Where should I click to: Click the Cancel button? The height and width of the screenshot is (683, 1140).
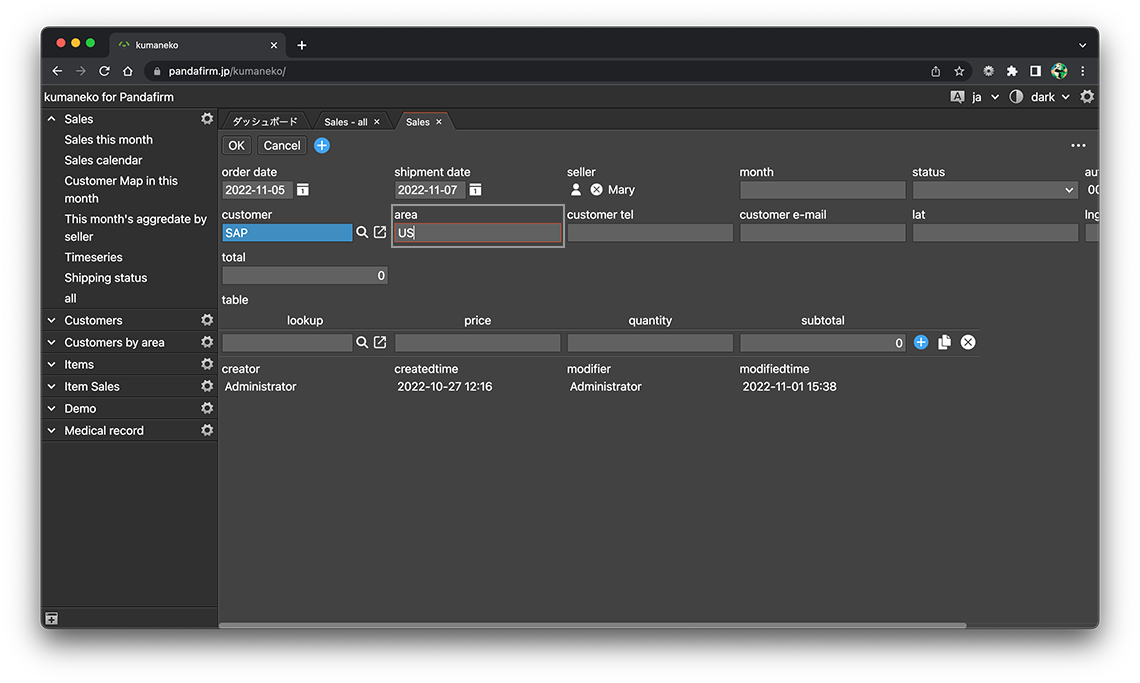coord(282,146)
